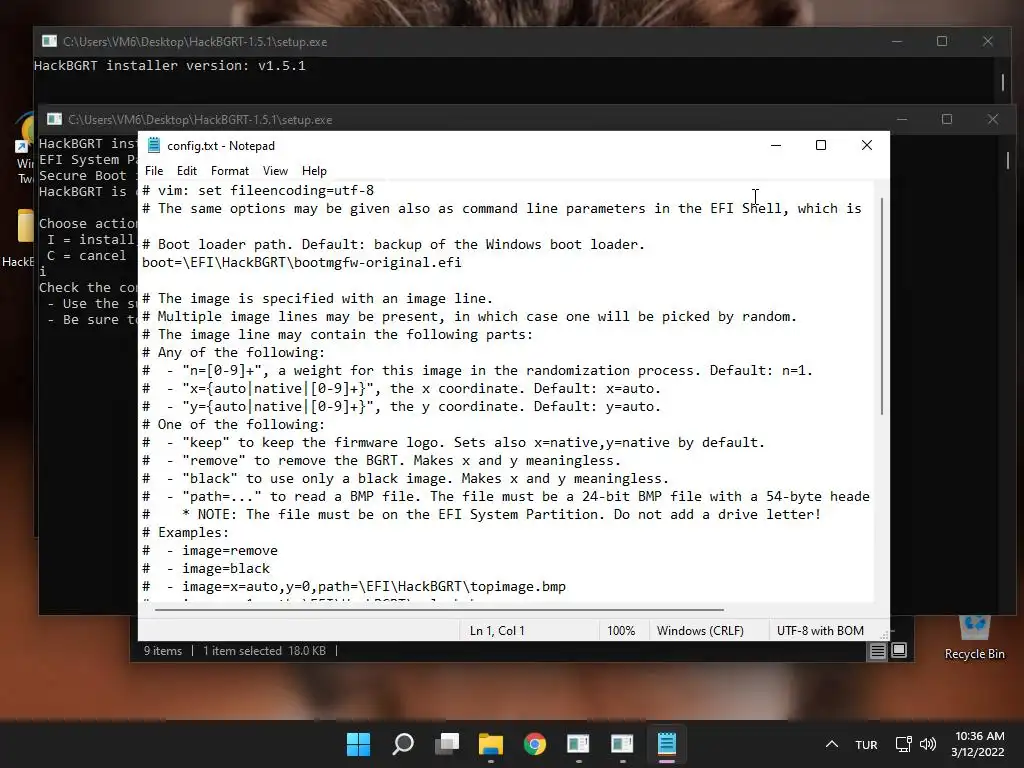Minimize the front setup.exe console window

point(902,119)
